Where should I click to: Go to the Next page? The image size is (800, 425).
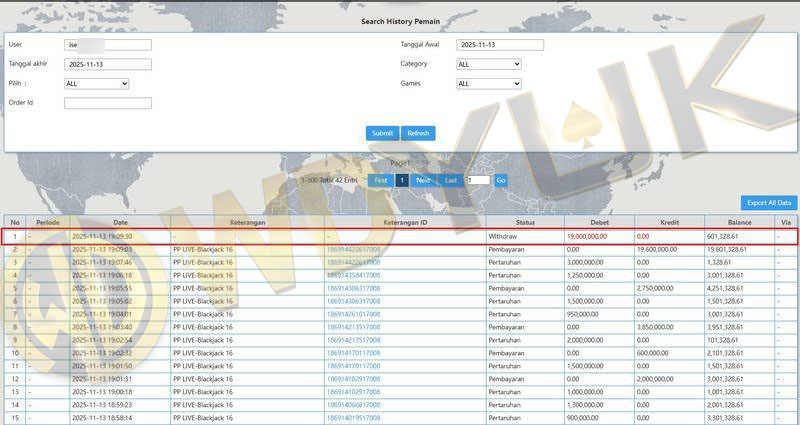pos(424,180)
